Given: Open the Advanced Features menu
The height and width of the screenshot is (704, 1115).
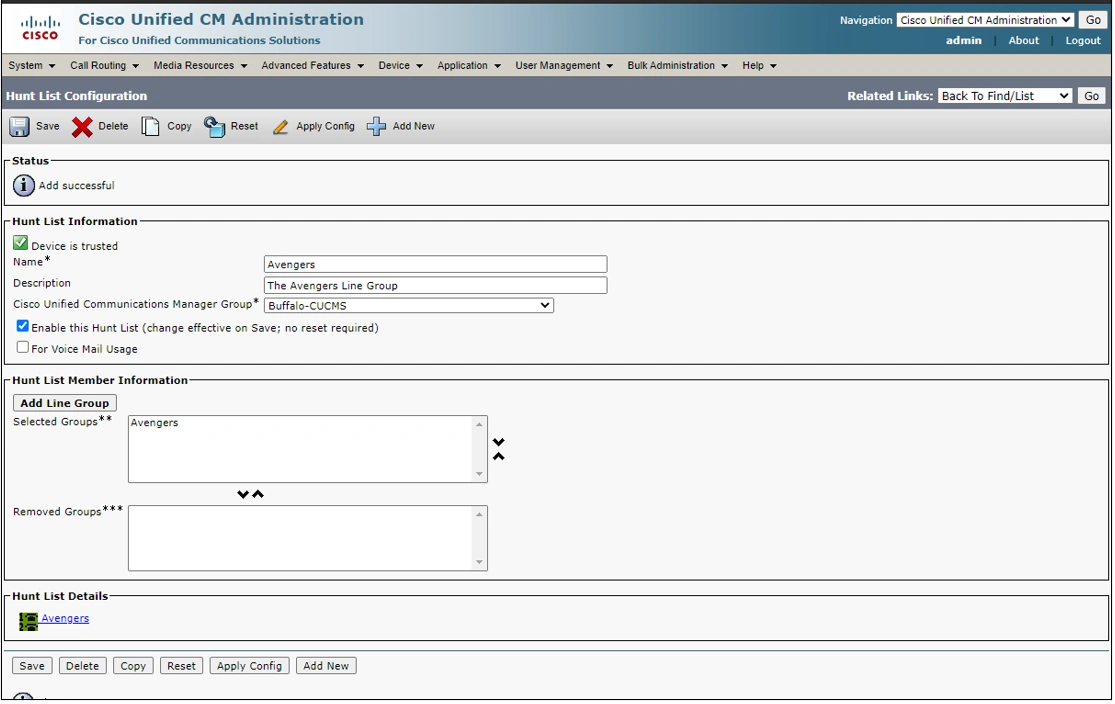Looking at the screenshot, I should click(x=313, y=65).
